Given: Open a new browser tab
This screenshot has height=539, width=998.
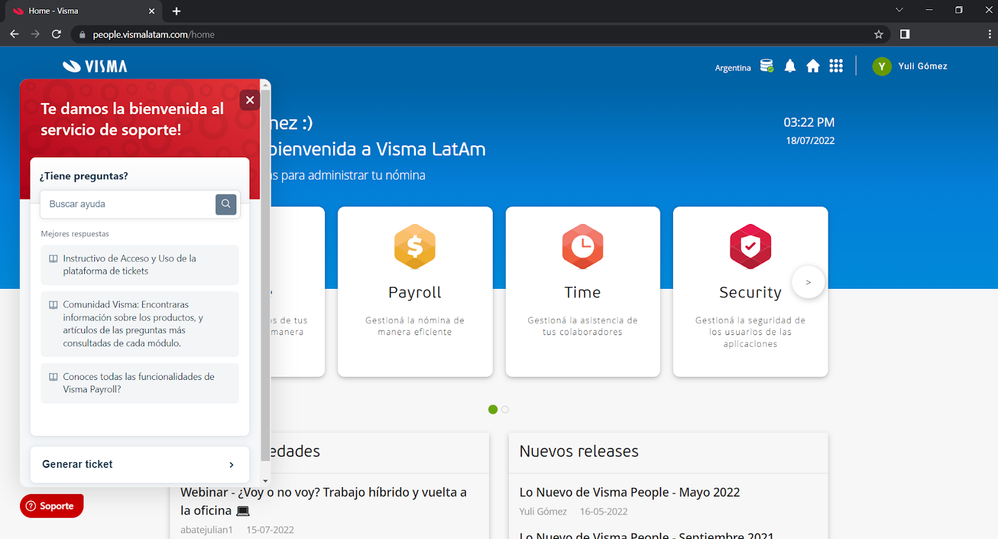Looking at the screenshot, I should (x=176, y=11).
